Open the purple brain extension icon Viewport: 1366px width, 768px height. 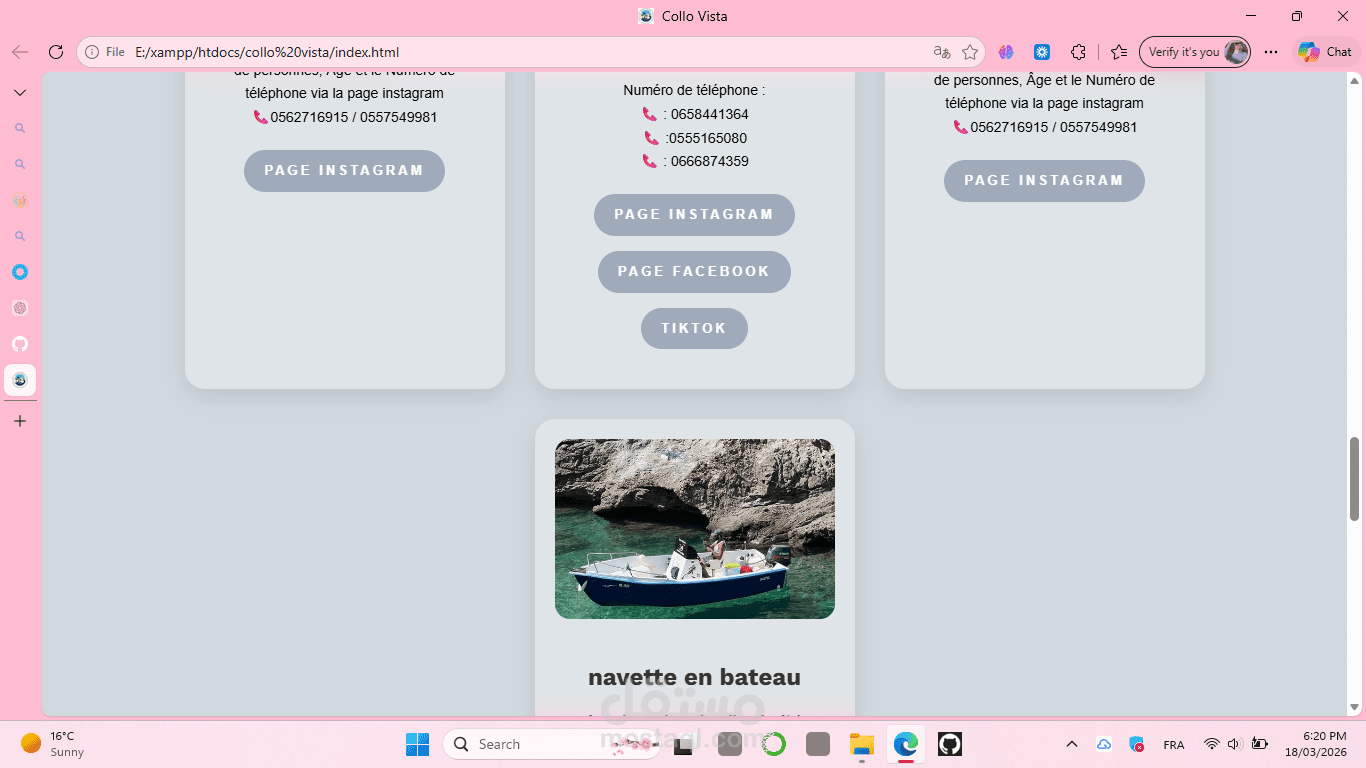tap(1006, 52)
